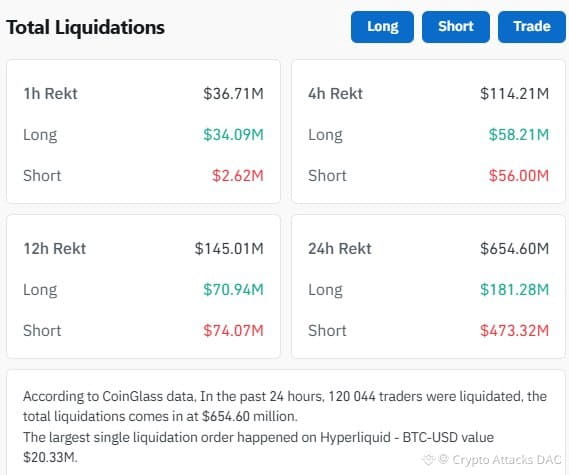
Task: Click the Crypto Attacks DAC watermark icon
Action: [429, 459]
